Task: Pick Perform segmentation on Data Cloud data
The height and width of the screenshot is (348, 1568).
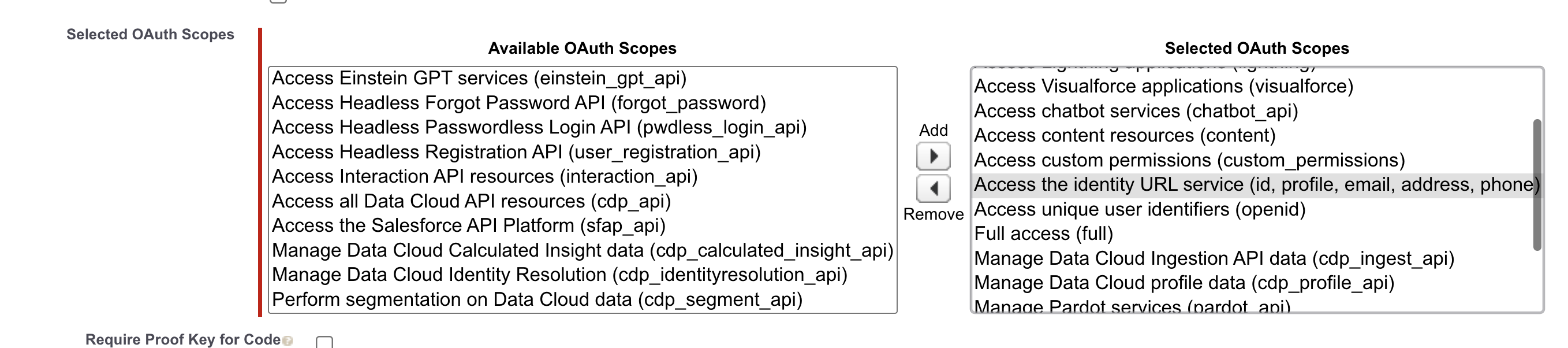Action: point(537,300)
